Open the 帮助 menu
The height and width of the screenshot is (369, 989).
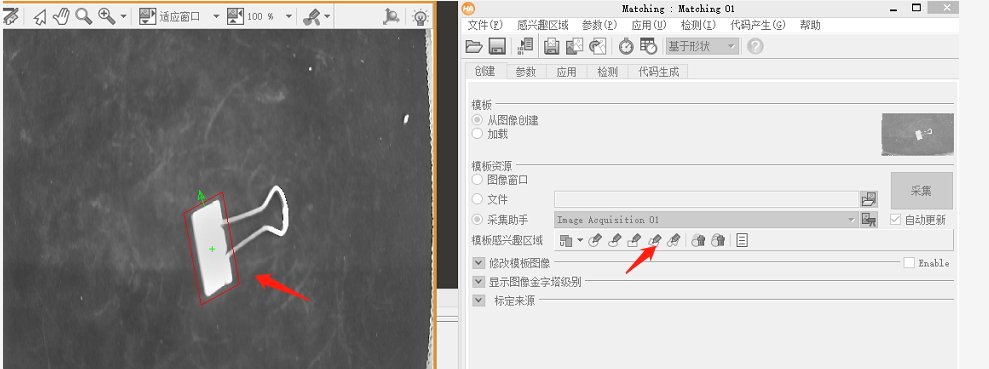pos(811,25)
